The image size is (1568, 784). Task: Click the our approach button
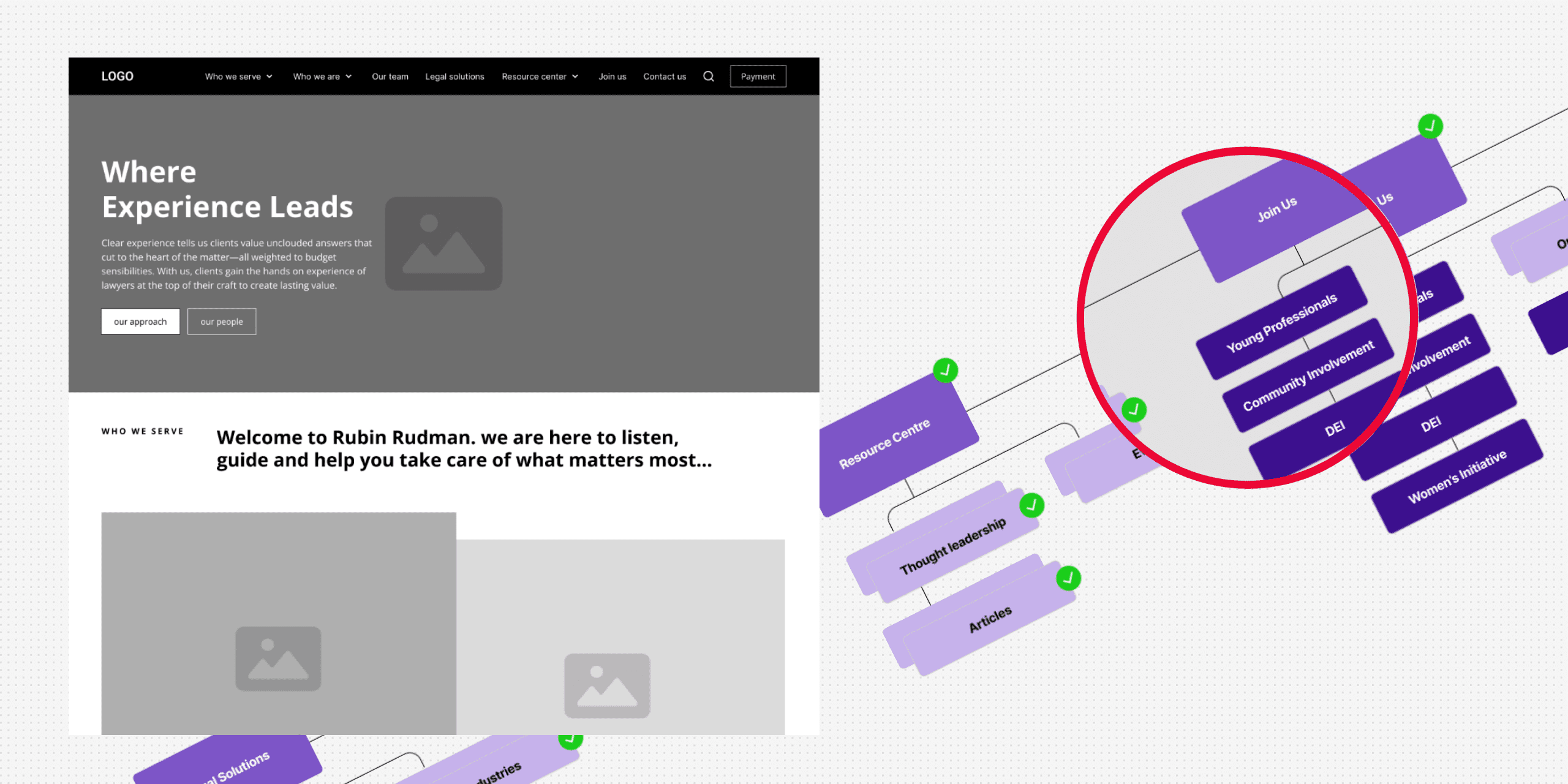(140, 322)
